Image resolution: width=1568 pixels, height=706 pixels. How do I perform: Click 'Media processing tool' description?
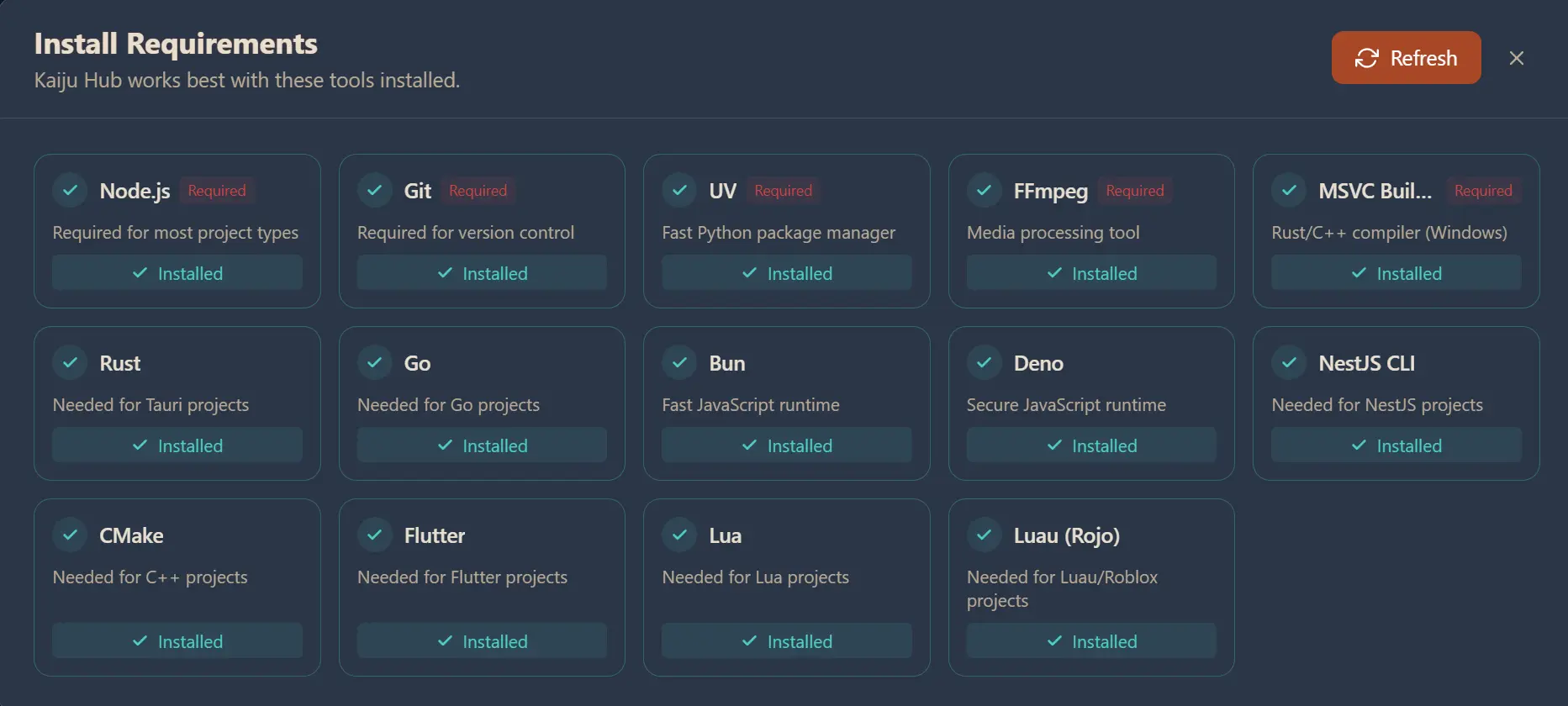click(1053, 233)
